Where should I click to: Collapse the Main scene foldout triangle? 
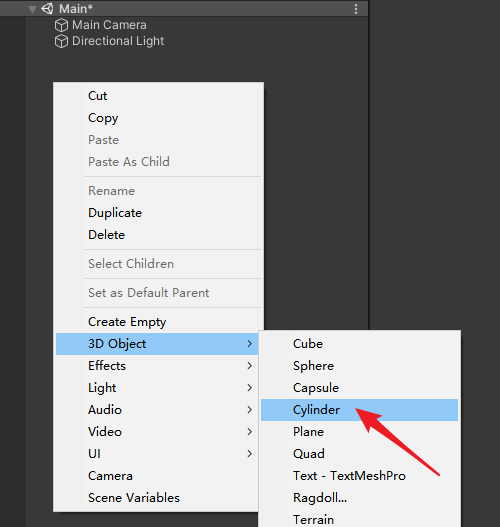(x=32, y=9)
